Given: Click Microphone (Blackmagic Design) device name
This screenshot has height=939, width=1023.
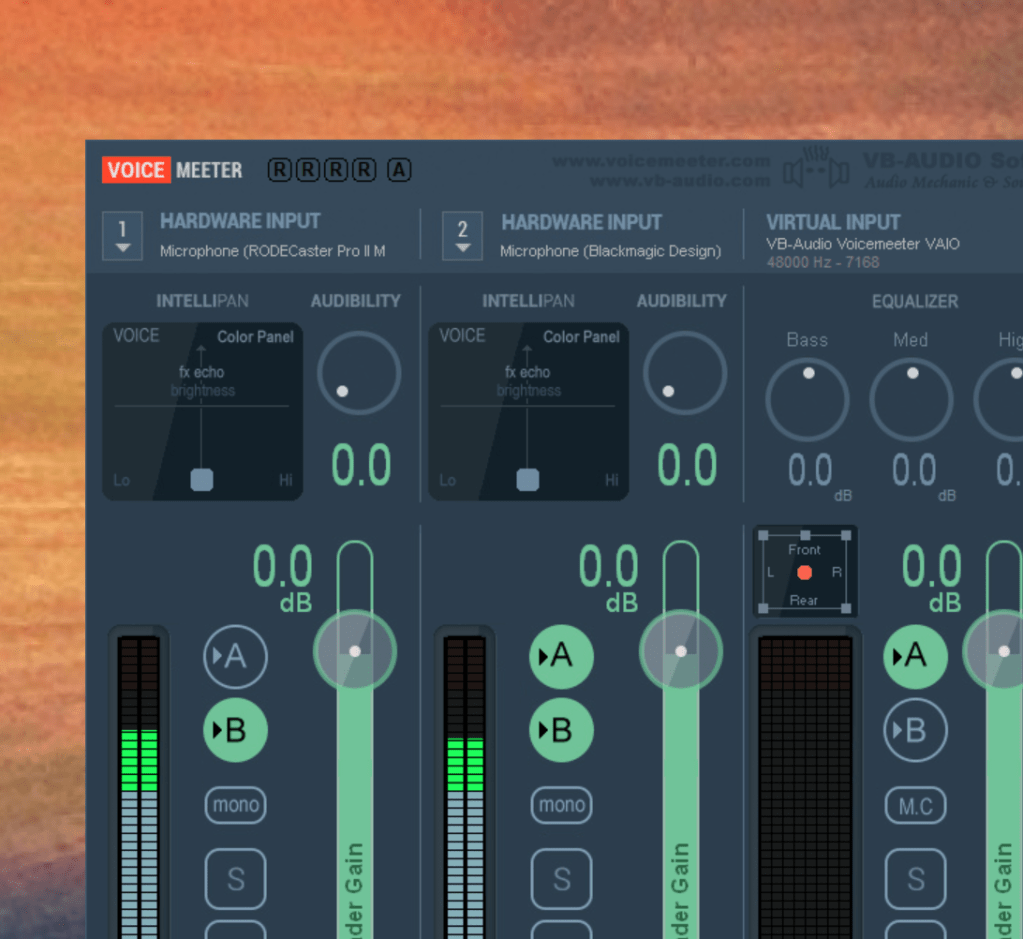Looking at the screenshot, I should (x=611, y=251).
